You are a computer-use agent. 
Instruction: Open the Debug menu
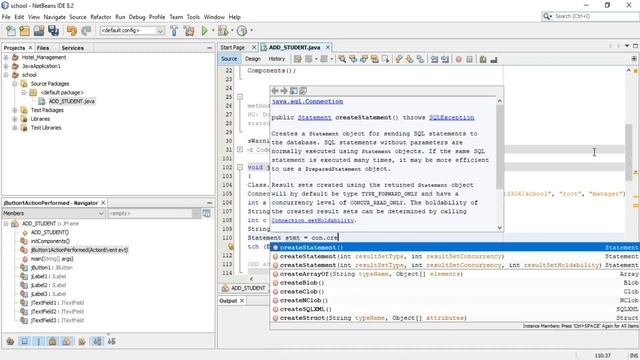tap(137, 17)
